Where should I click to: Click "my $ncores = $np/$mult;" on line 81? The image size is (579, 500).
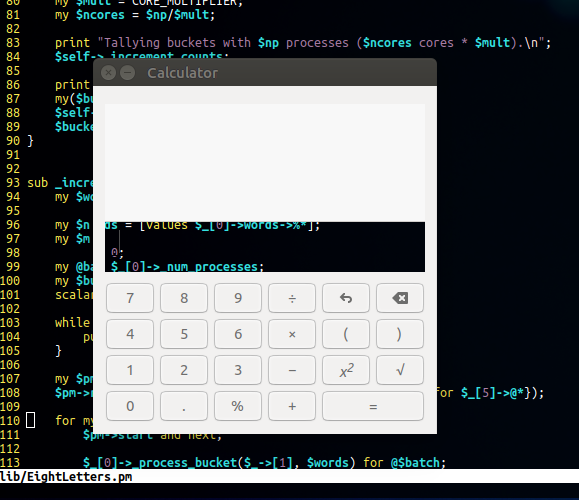coord(135,15)
